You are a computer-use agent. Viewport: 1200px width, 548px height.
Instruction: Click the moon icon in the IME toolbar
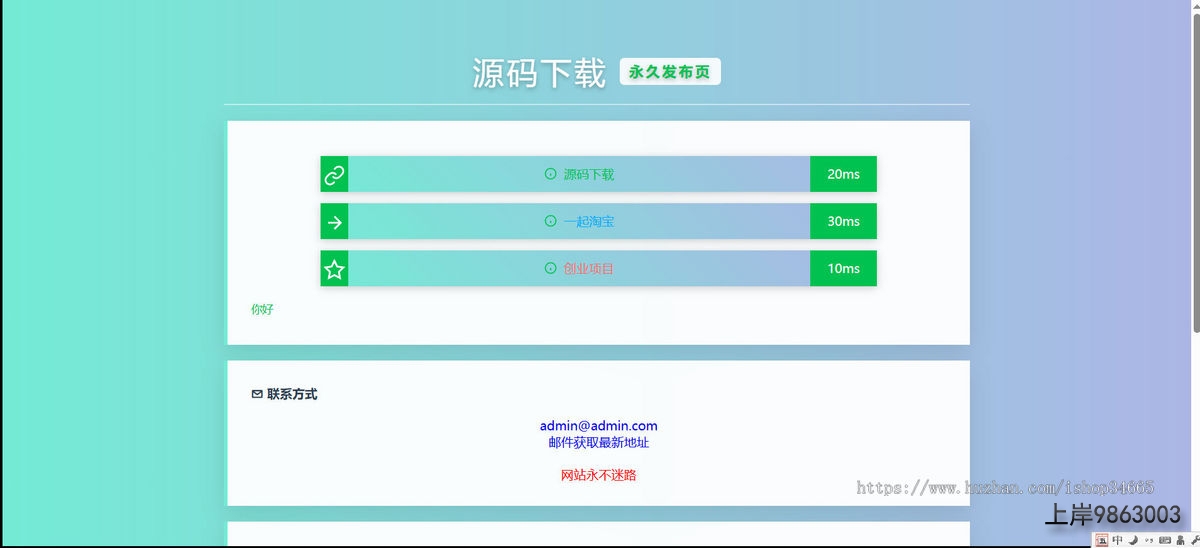tap(1133, 540)
